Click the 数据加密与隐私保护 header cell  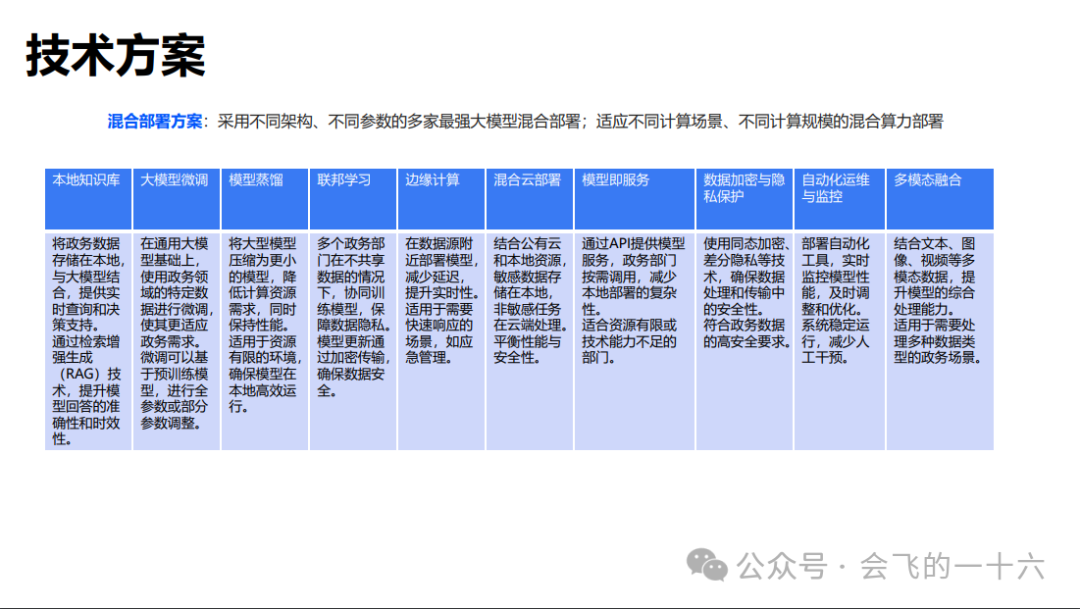pyautogui.click(x=745, y=198)
